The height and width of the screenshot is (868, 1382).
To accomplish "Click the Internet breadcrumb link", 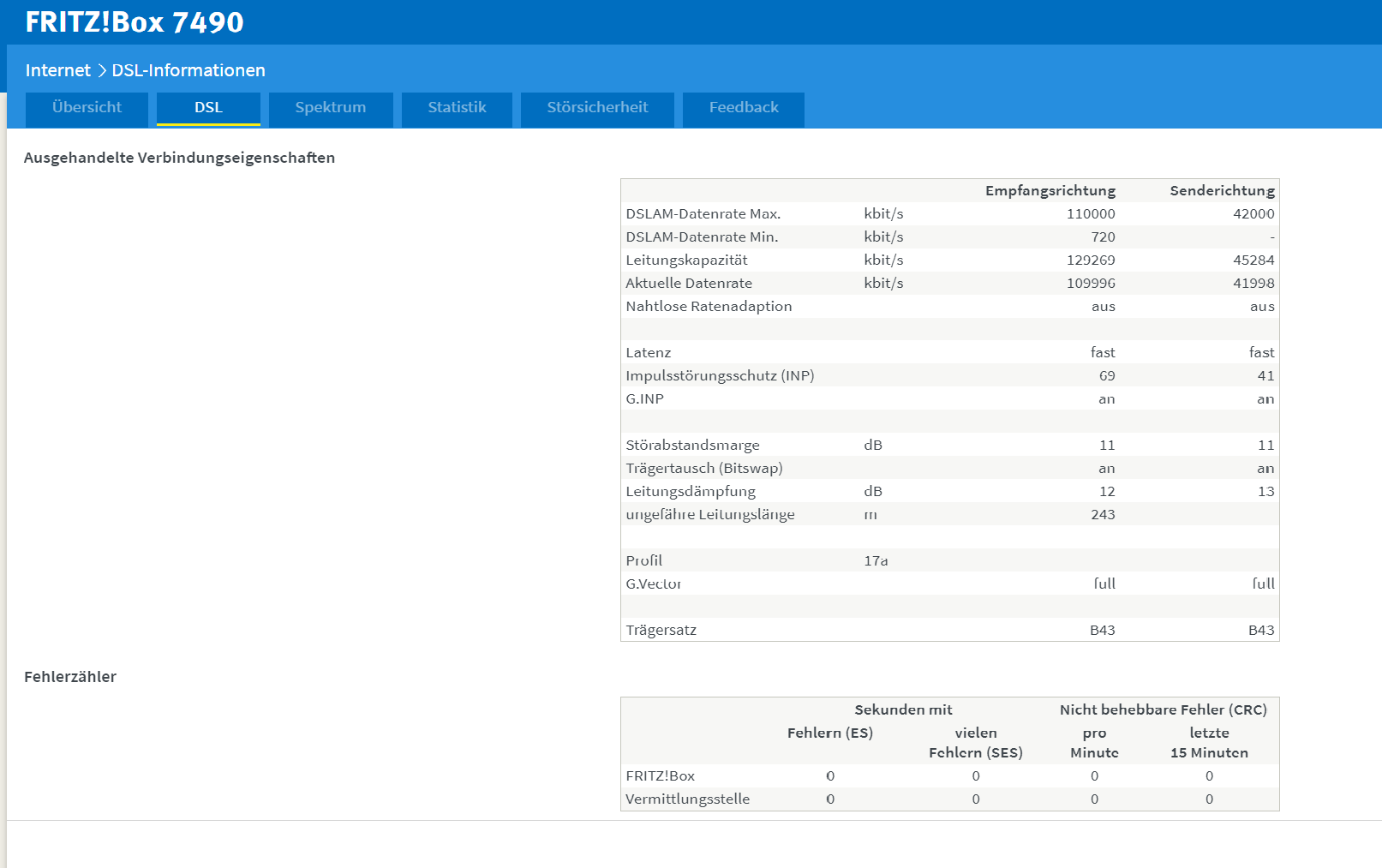I will [57, 70].
